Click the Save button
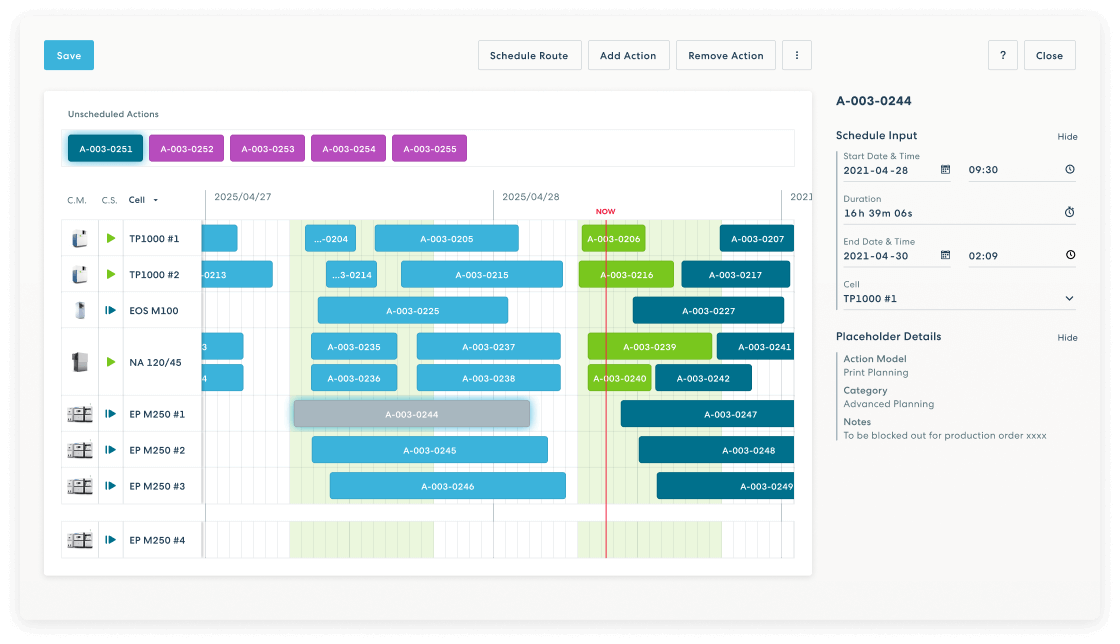This screenshot has width=1120, height=644. [69, 56]
